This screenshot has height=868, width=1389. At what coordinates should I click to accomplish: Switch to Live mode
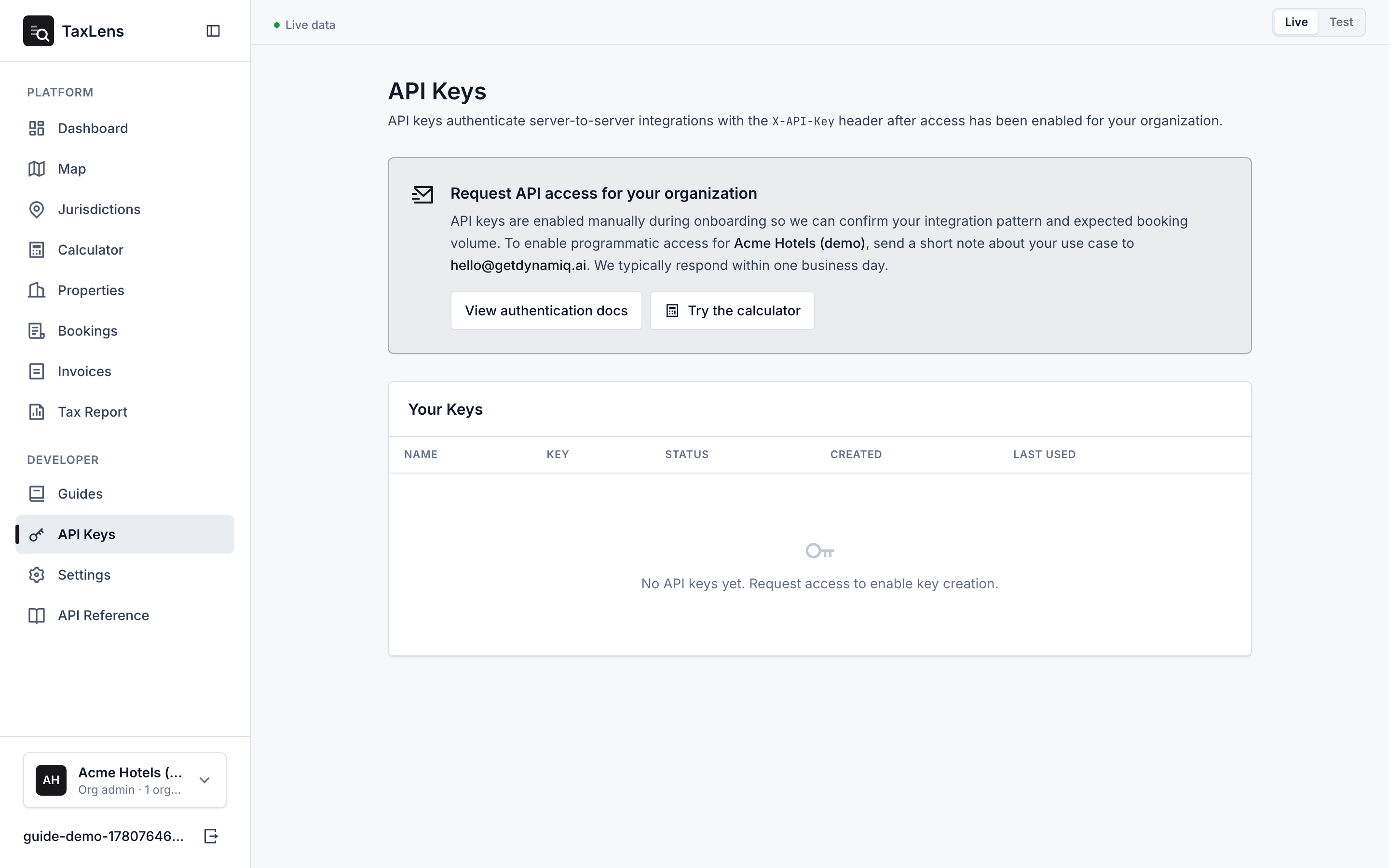point(1296,22)
